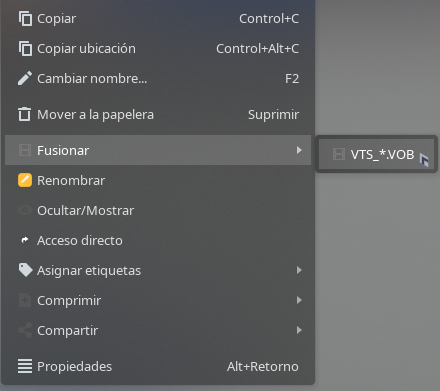
Task: Choose Mover a la papelera
Action: tap(158, 114)
